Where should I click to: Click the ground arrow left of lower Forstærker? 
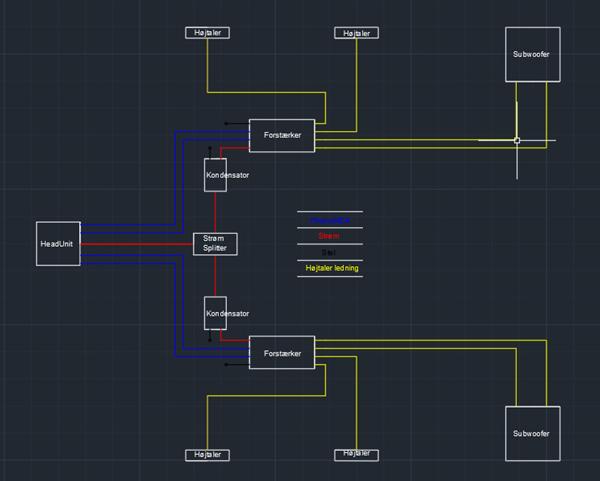coord(229,364)
